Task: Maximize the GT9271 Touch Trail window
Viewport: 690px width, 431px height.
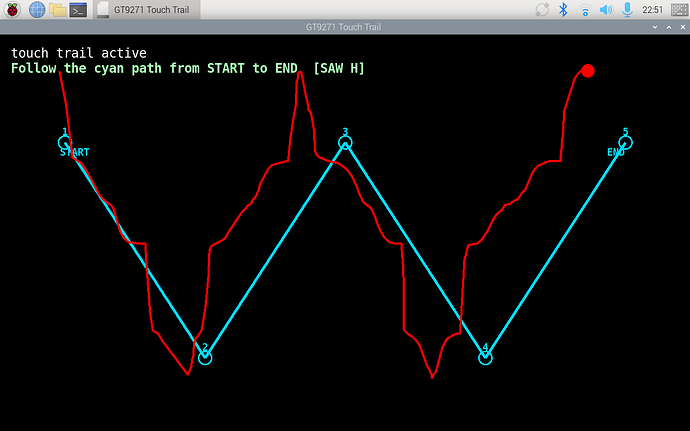Action: (669, 27)
